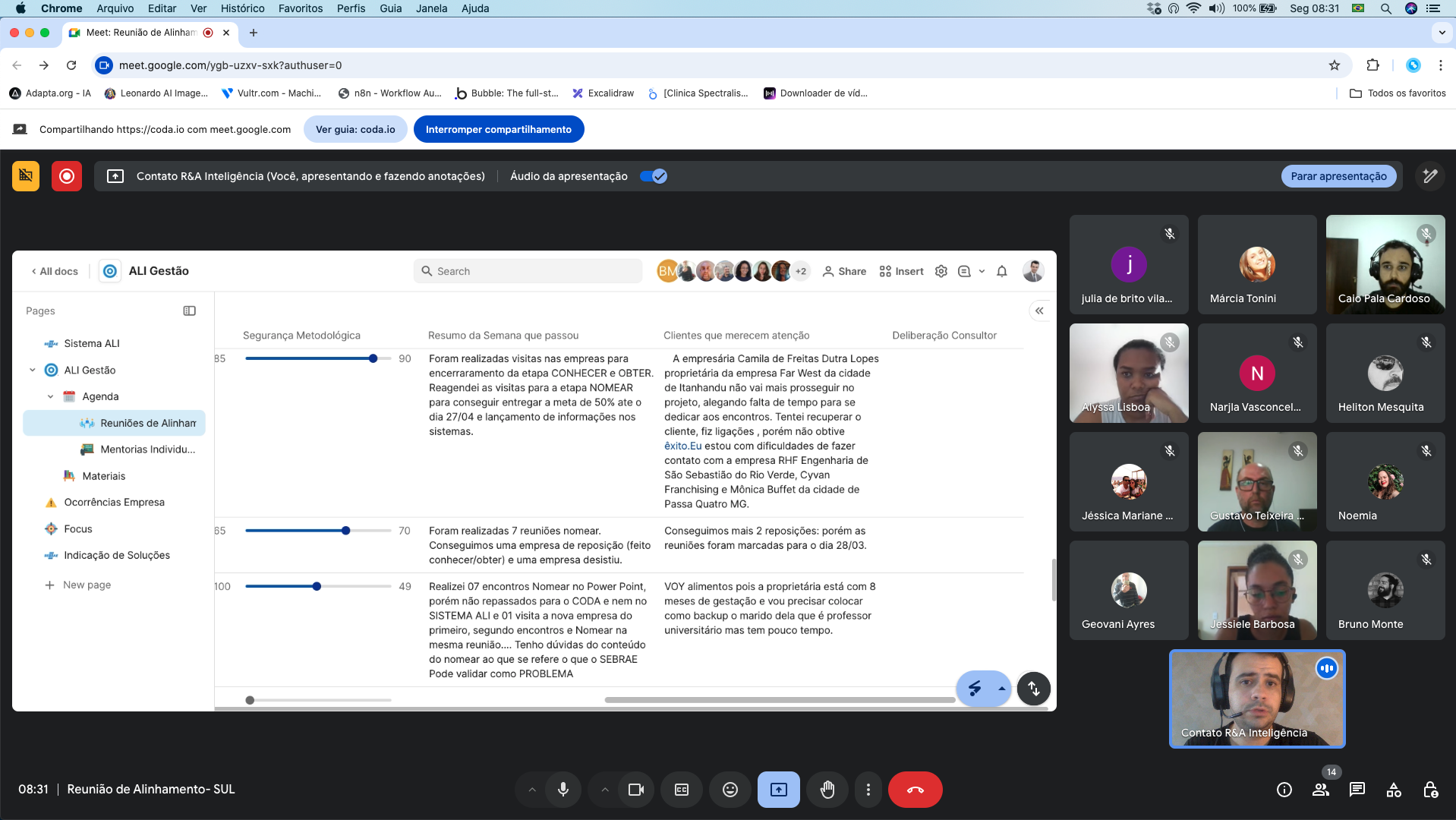This screenshot has width=1456, height=820.
Task: Open Coda comments icon
Action: [x=964, y=271]
